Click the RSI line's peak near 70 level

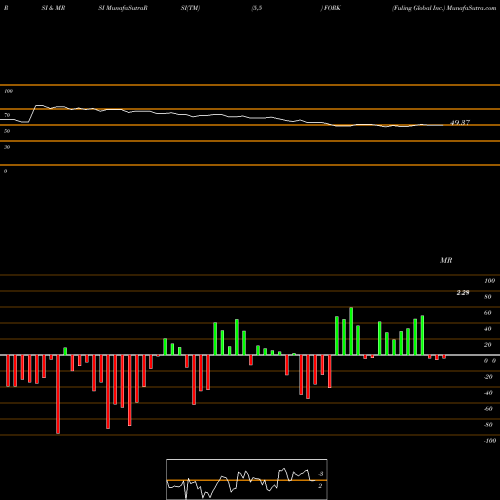tap(39, 106)
